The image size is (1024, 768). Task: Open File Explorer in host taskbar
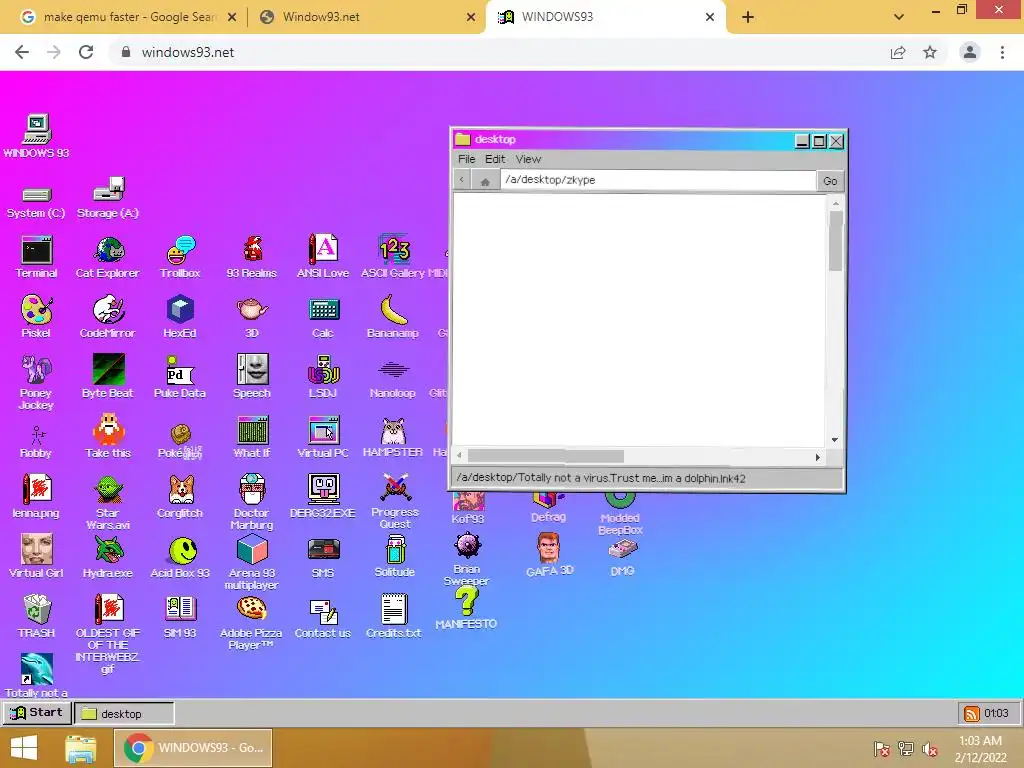click(81, 748)
